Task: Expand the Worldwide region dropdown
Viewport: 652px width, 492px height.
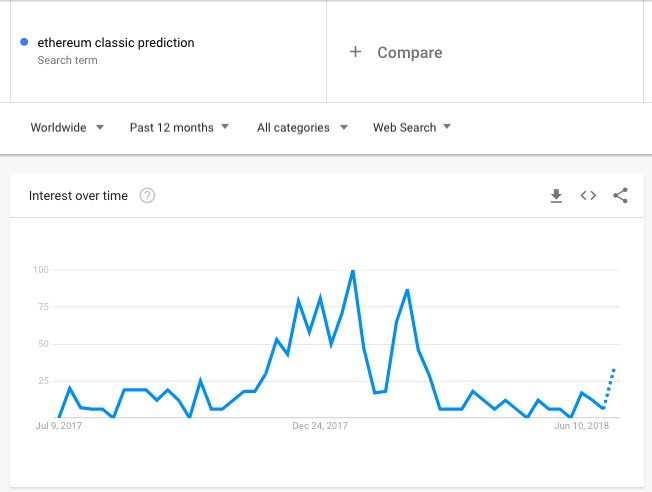Action: coord(67,127)
